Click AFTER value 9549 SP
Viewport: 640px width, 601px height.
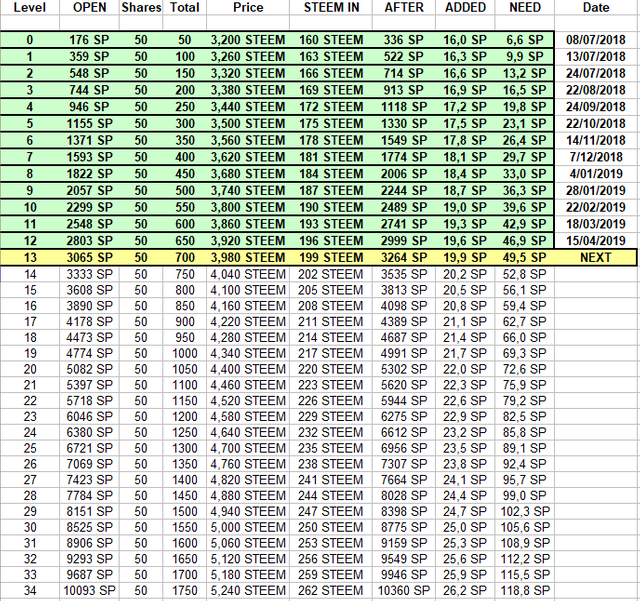point(404,559)
